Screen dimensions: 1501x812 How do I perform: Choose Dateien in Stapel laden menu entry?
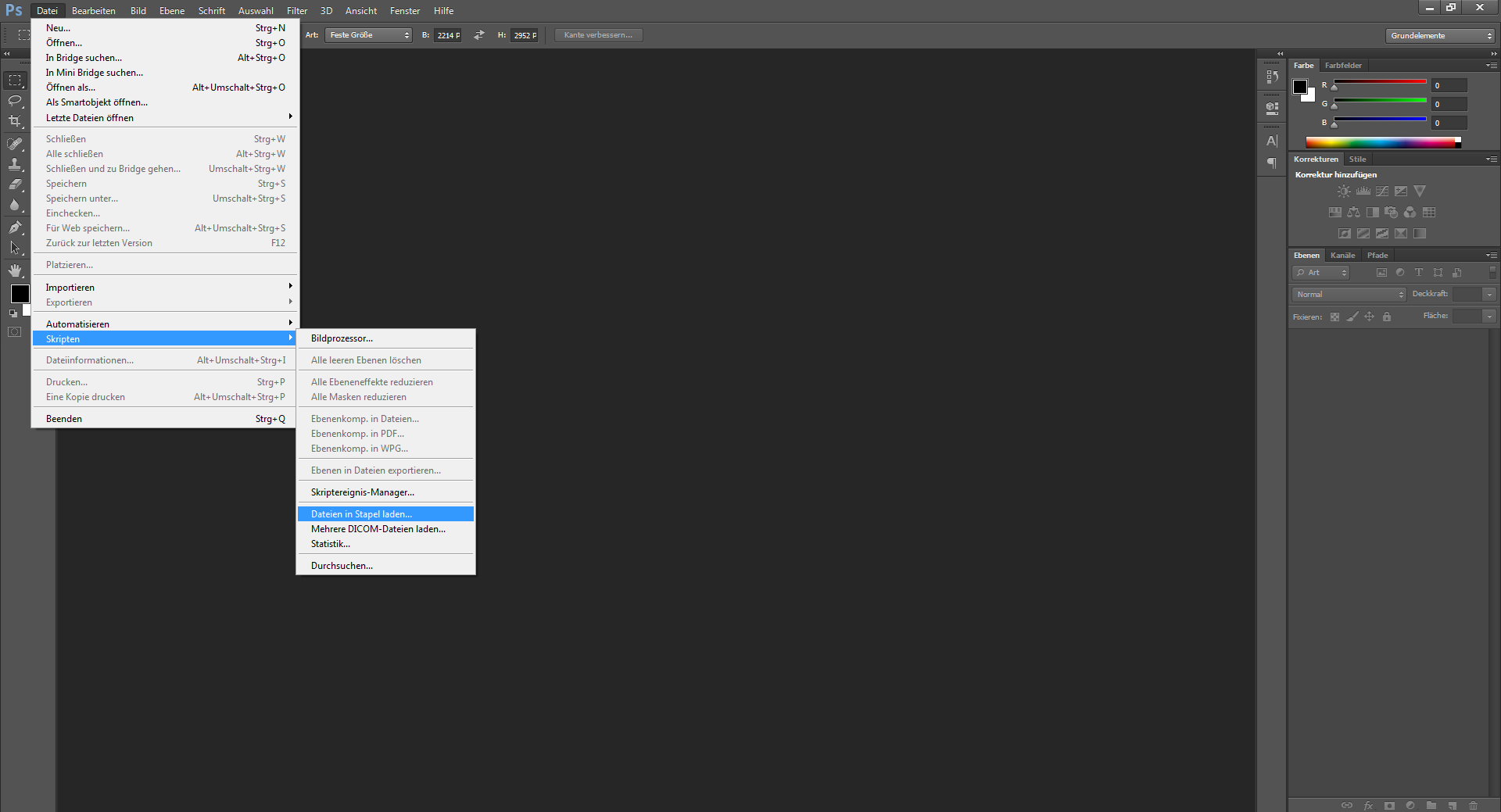tap(361, 514)
